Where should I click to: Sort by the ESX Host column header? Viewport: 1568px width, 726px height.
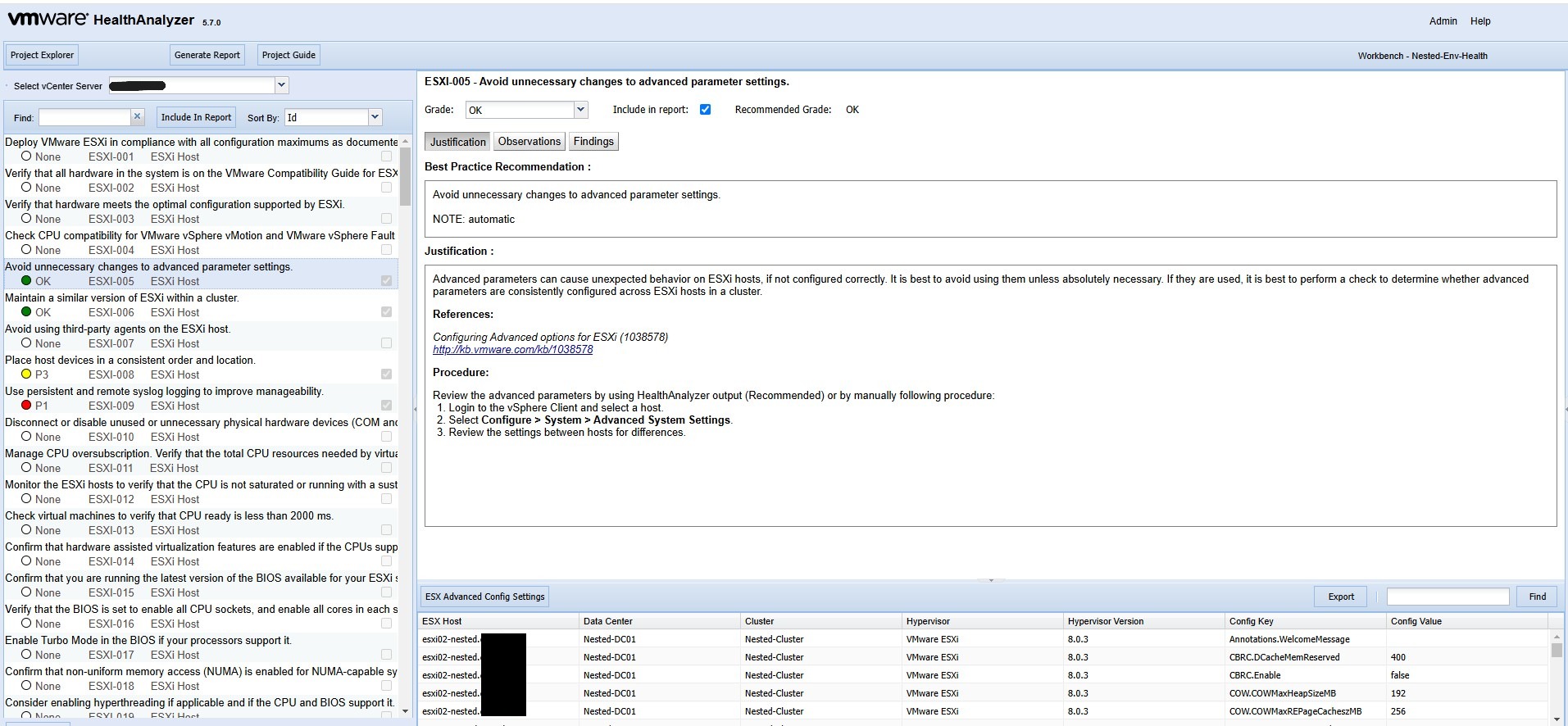(498, 621)
